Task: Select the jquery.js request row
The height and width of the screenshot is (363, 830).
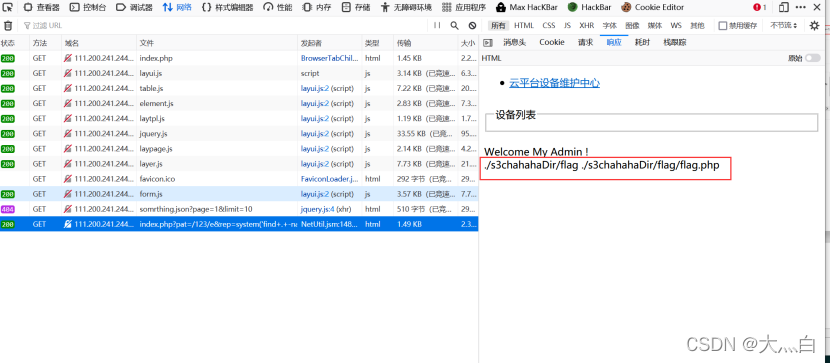Action: [x=239, y=133]
